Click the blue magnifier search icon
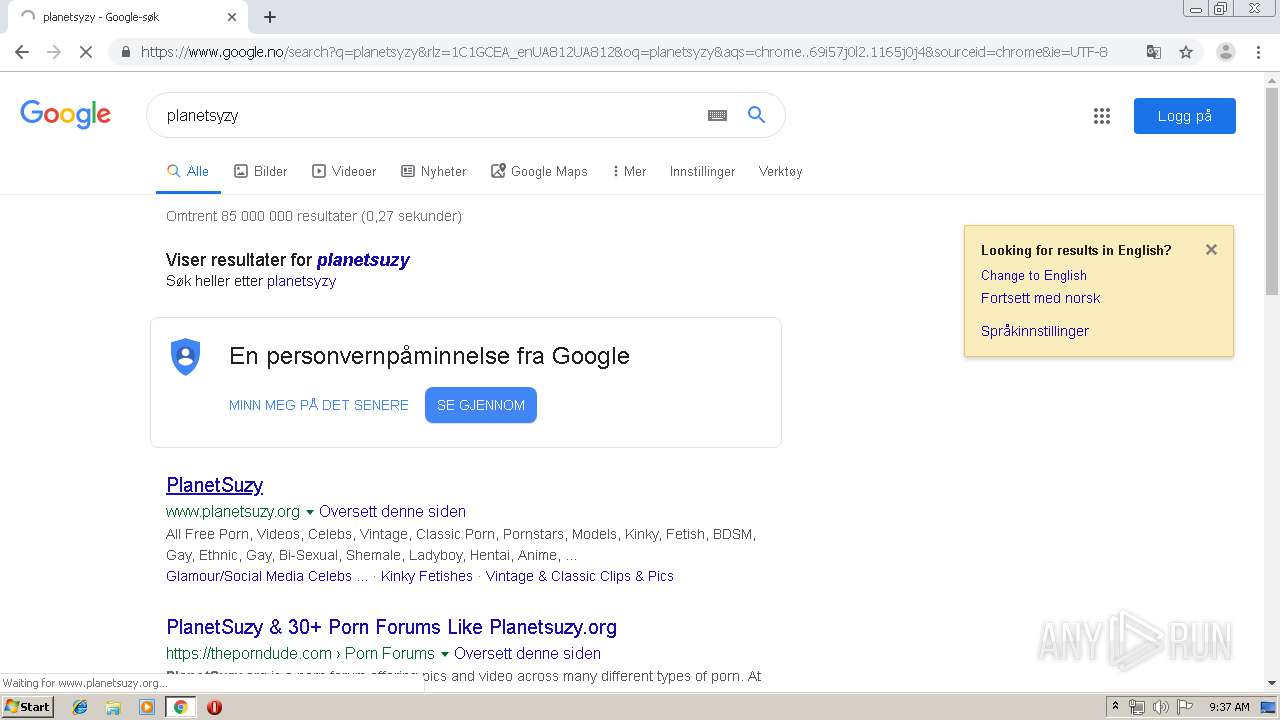Viewport: 1280px width, 720px height. (x=757, y=115)
